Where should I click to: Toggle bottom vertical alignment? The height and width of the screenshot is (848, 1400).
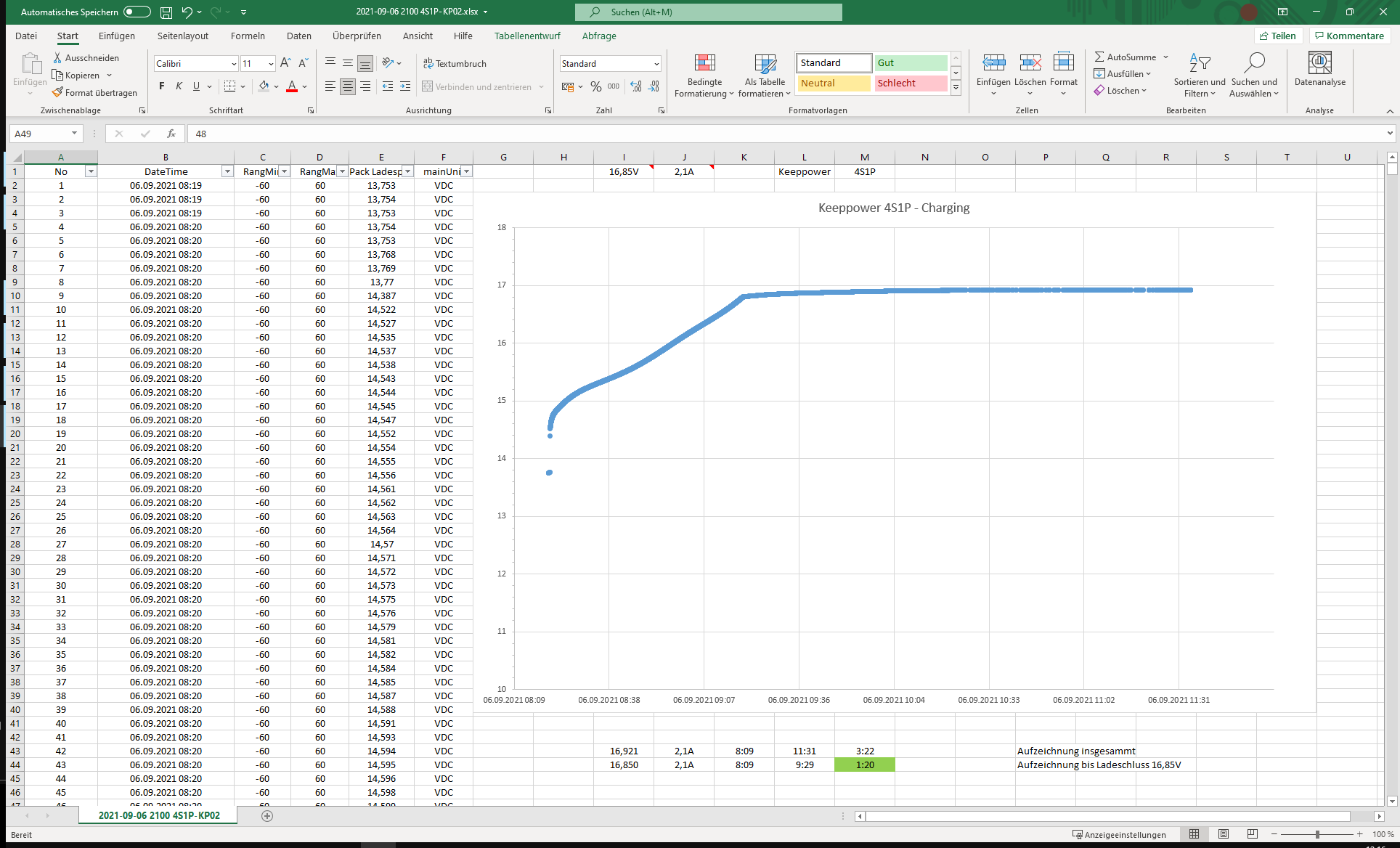[x=365, y=63]
